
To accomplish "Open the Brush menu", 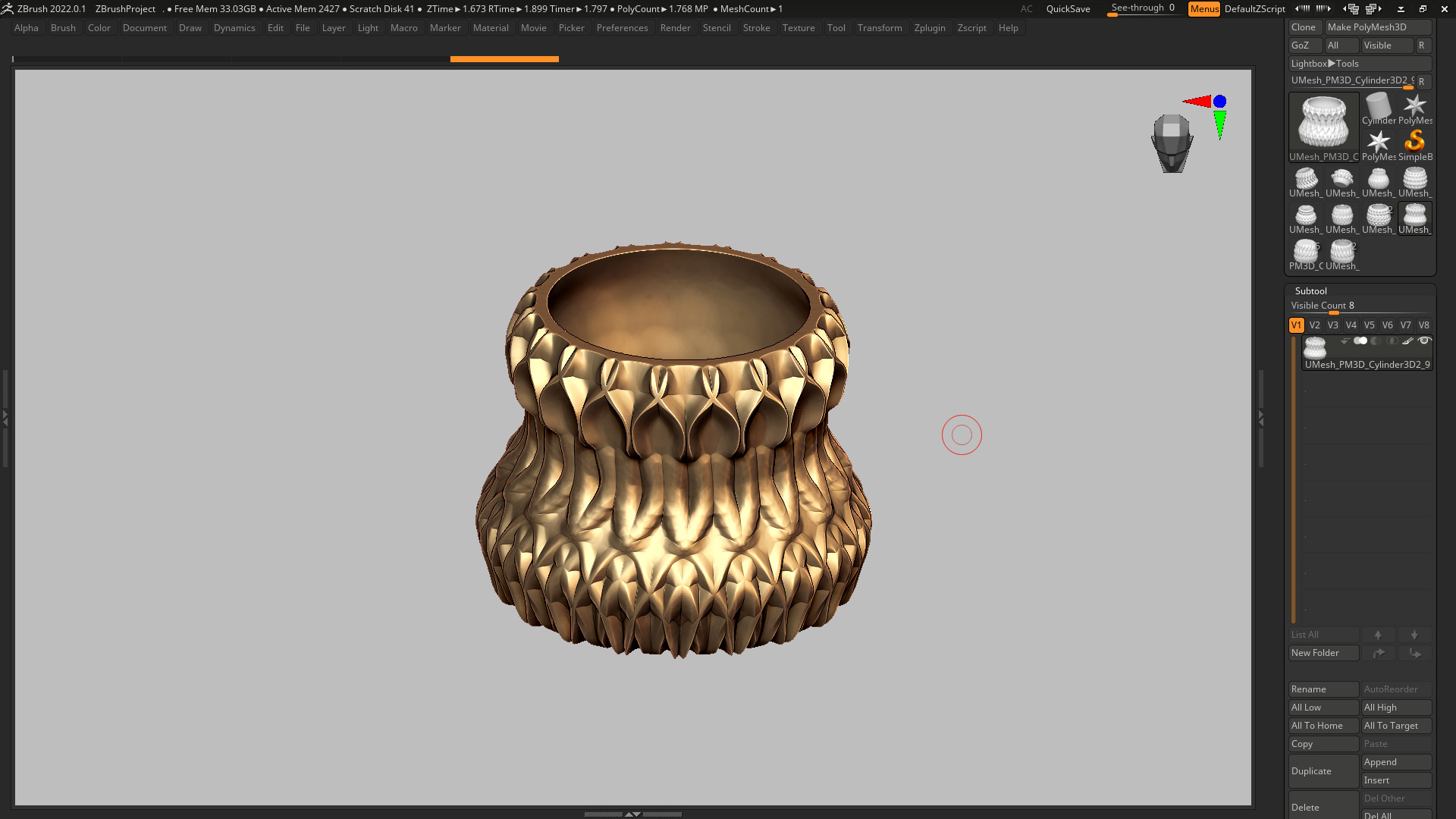I will (x=63, y=28).
